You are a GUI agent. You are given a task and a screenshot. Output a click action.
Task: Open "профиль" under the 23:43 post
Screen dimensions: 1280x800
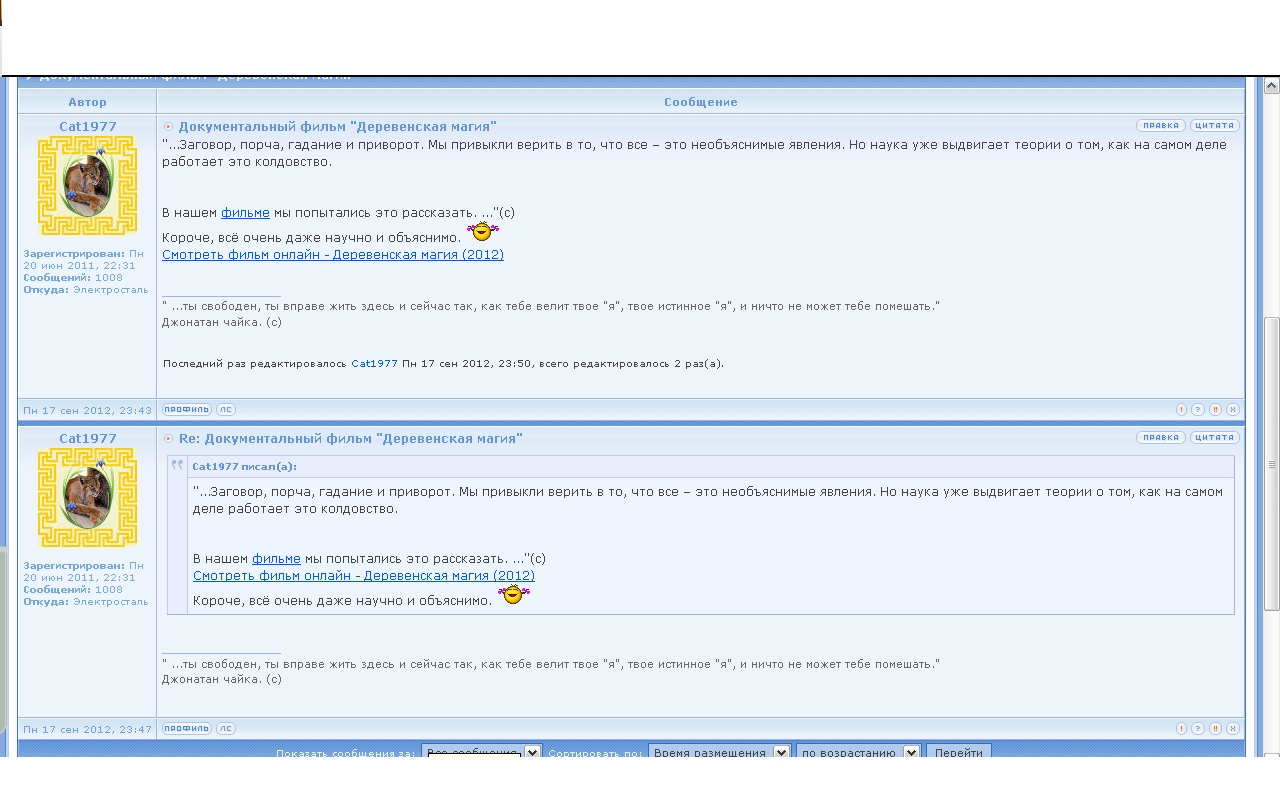point(187,409)
